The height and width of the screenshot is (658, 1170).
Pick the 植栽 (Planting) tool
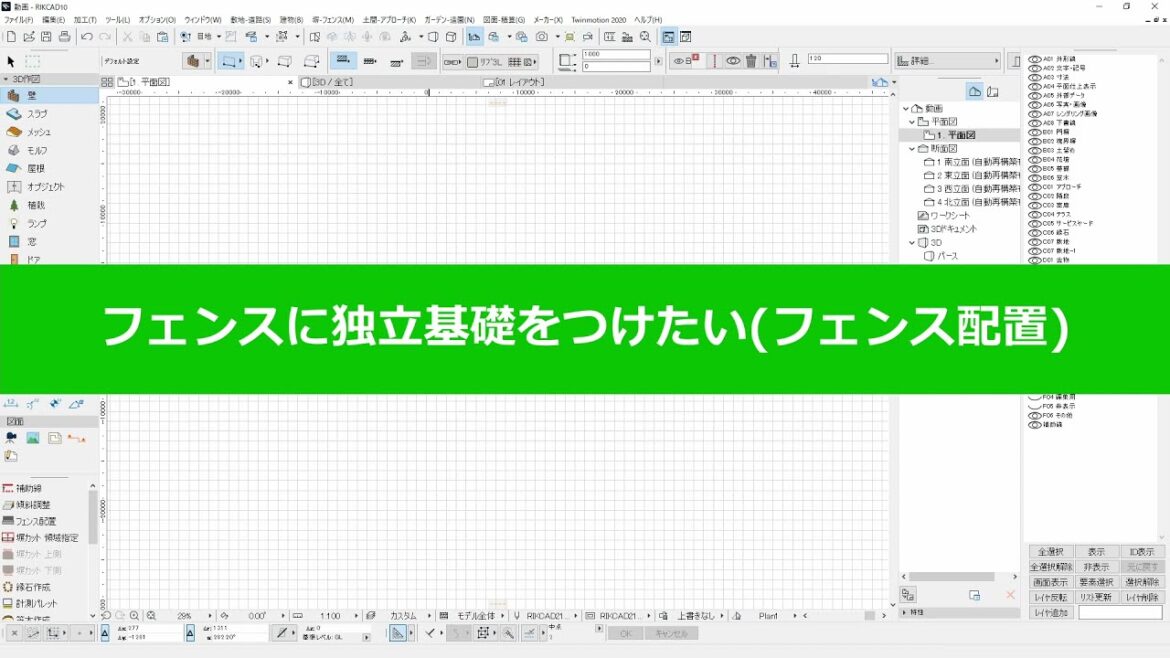coord(36,205)
